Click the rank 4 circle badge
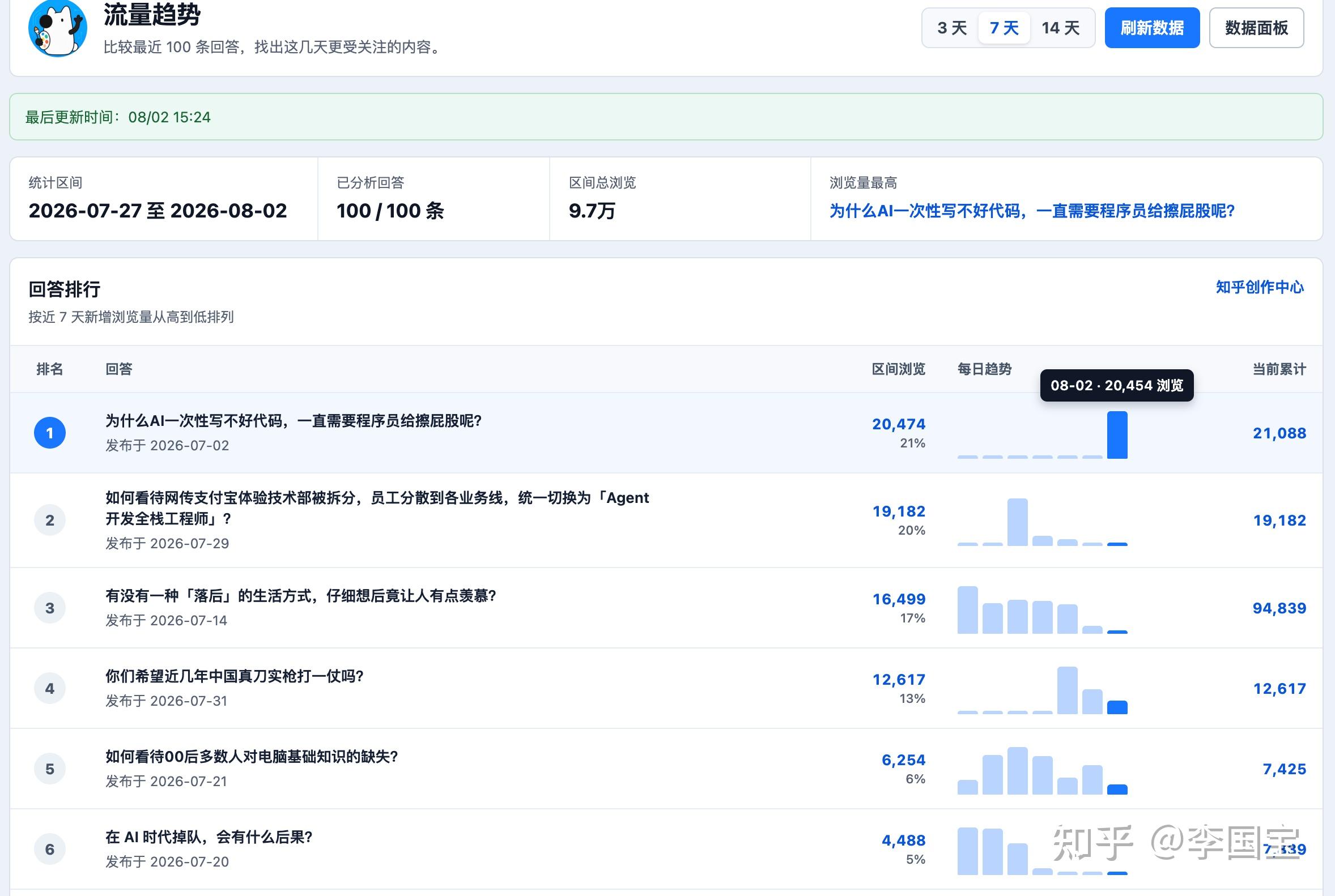The image size is (1335, 896). [x=50, y=689]
